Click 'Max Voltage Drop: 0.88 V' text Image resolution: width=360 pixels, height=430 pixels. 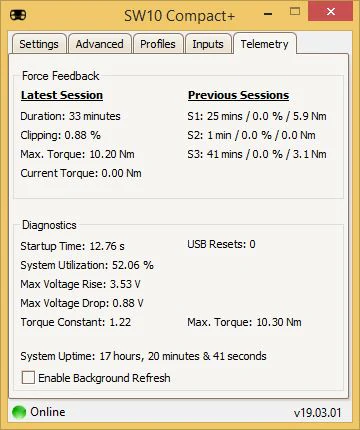pos(82,303)
